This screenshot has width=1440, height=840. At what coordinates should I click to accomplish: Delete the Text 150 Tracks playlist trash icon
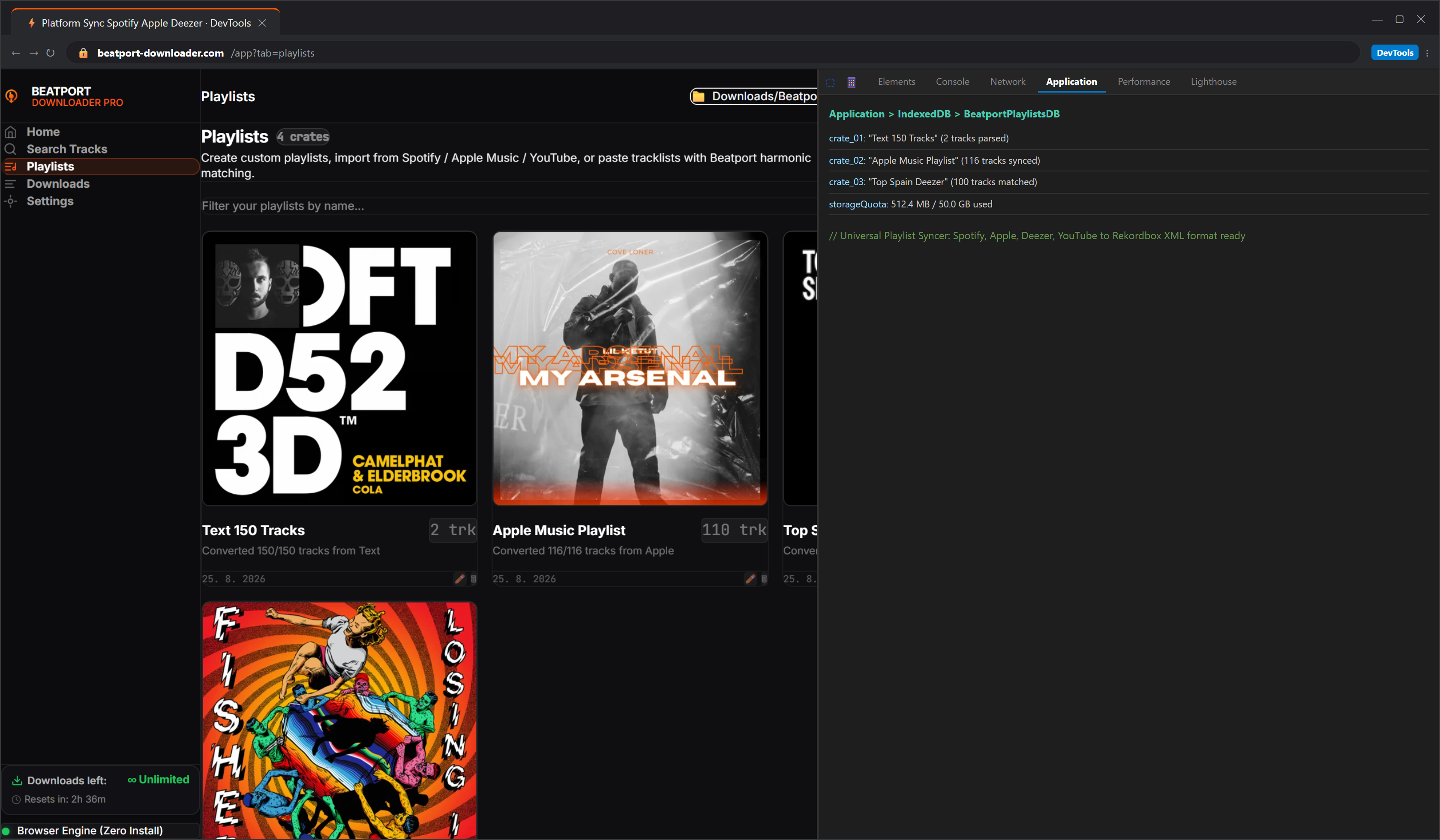coord(473,579)
